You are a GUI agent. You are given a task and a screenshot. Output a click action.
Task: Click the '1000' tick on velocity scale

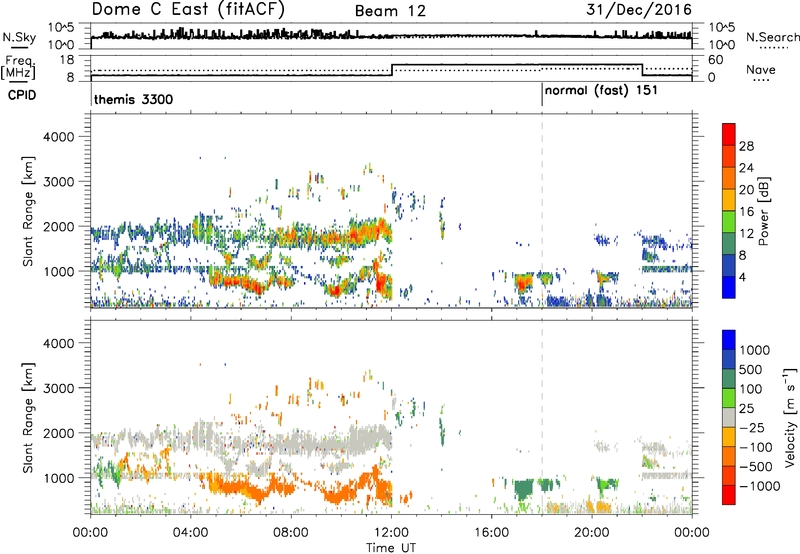[754, 350]
